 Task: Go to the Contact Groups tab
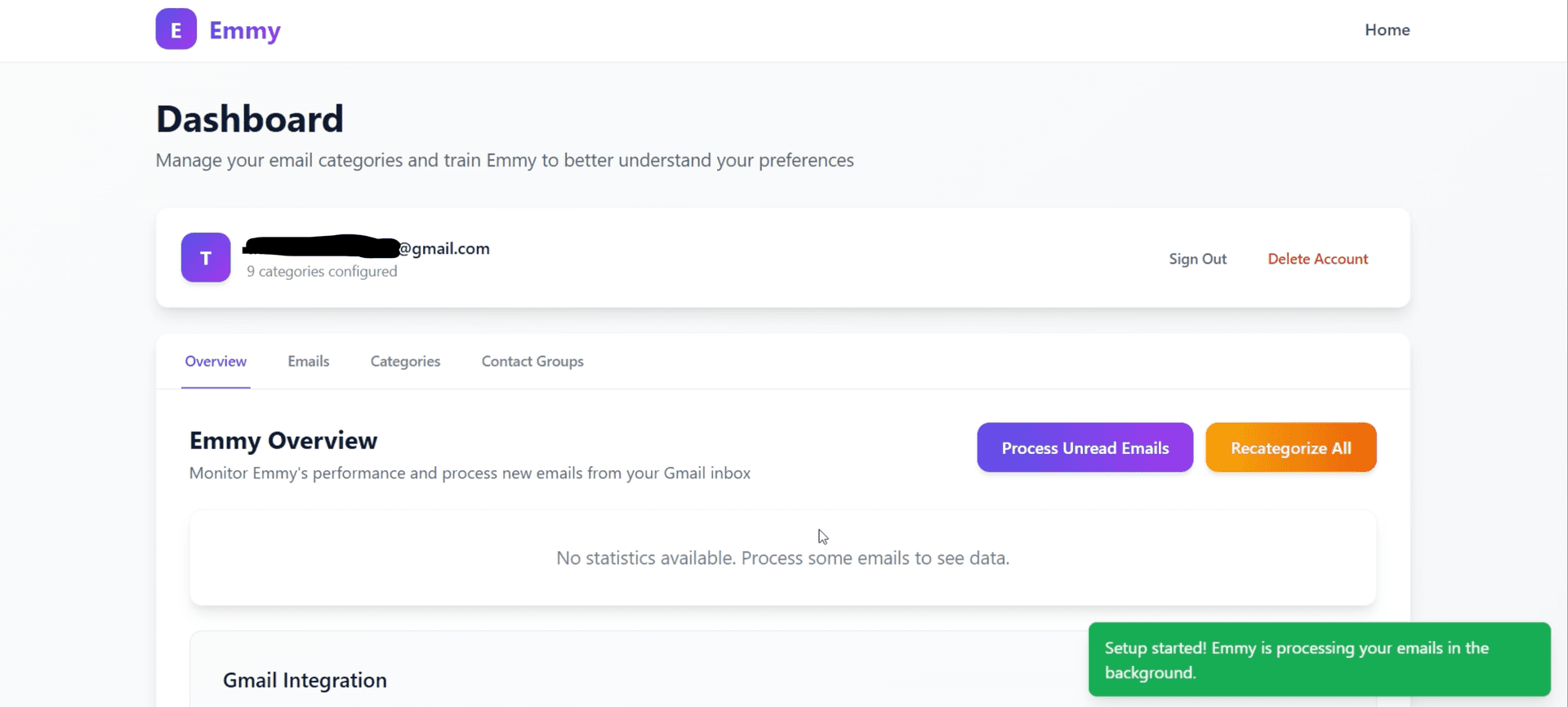click(532, 362)
